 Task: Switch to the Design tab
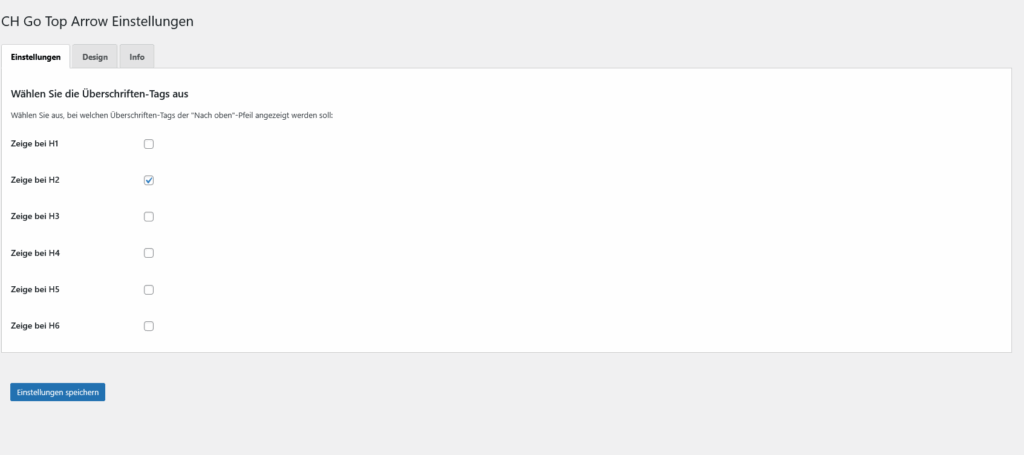pos(95,57)
